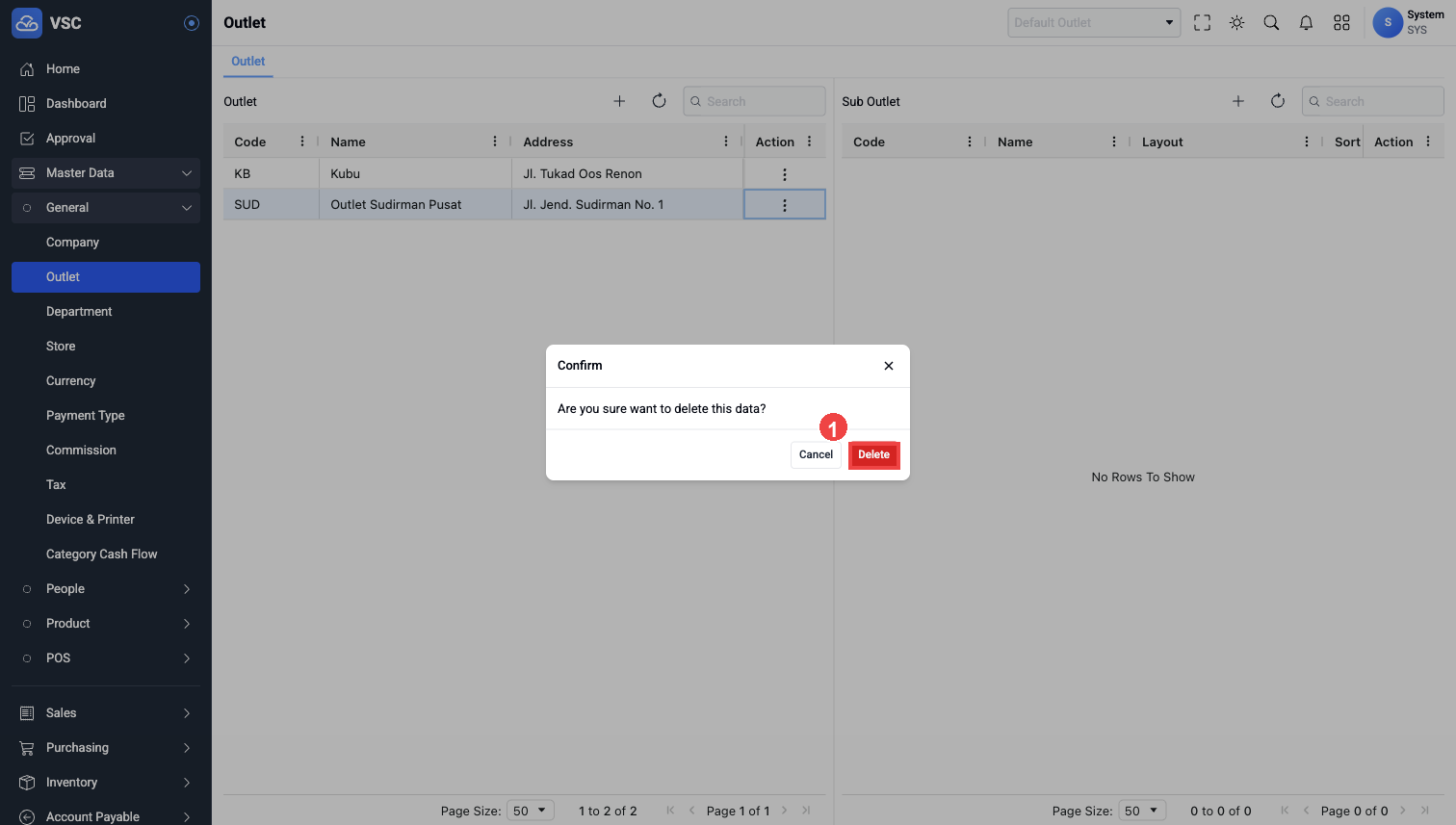
Task: Focus the Sub Outlet search field
Action: 1373,101
